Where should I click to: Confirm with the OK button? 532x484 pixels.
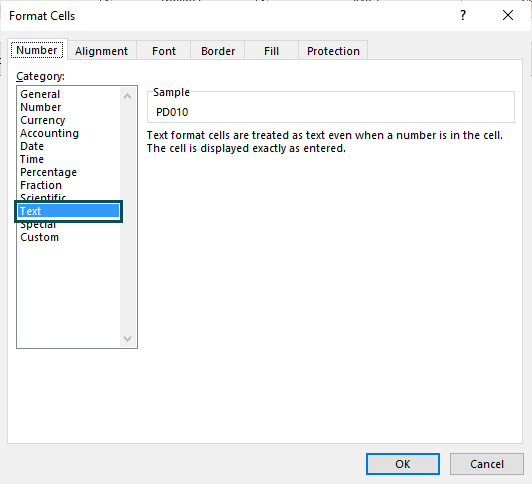coord(403,464)
